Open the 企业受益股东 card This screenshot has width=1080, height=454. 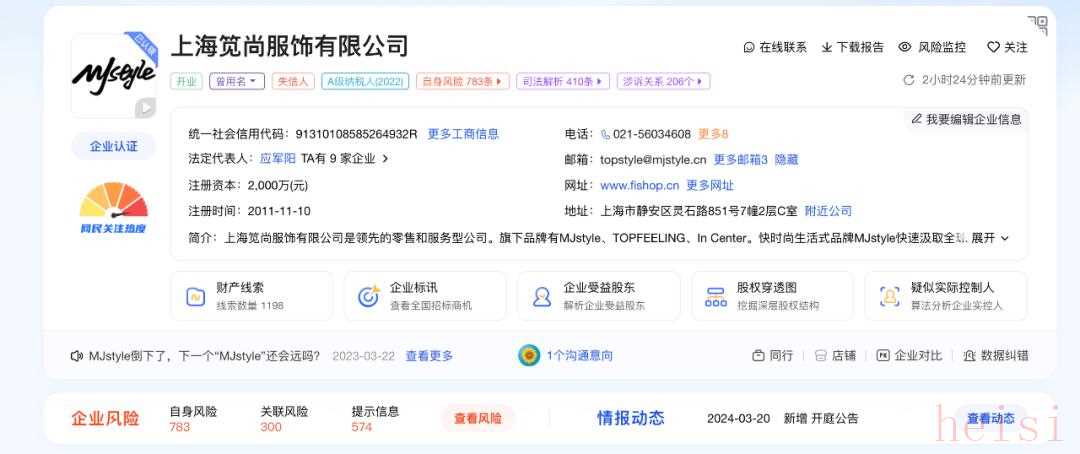tap(599, 296)
